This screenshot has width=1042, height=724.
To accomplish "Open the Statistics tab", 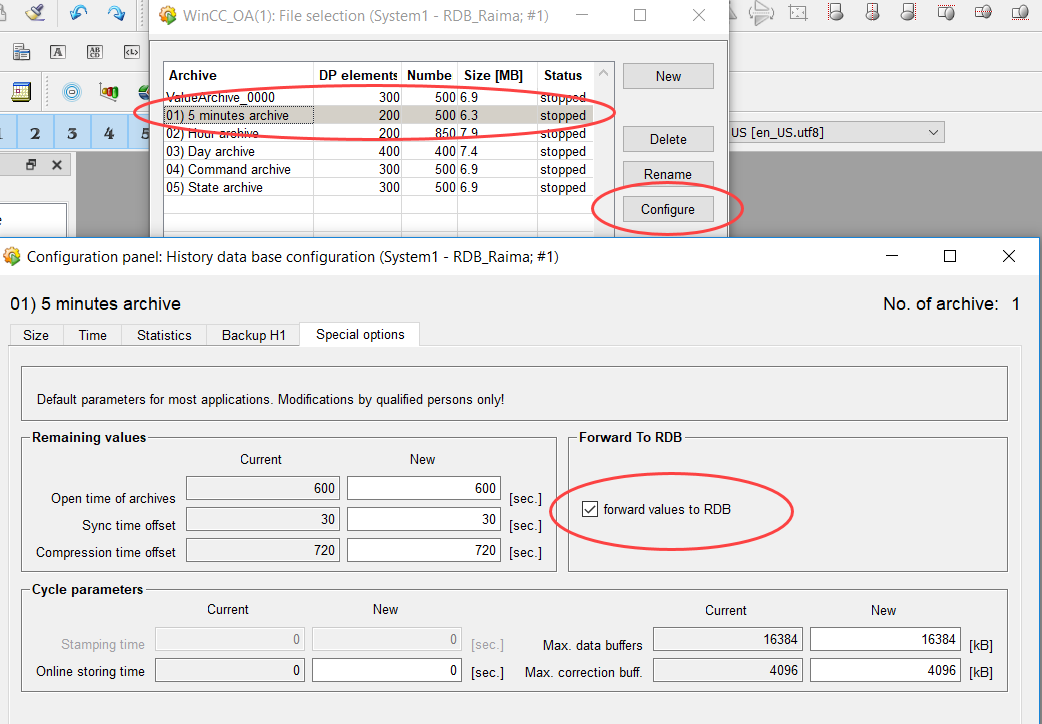I will (164, 335).
